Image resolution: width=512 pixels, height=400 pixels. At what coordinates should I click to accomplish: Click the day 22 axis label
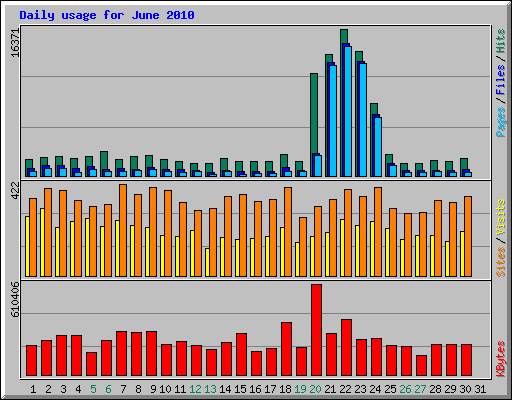point(345,389)
